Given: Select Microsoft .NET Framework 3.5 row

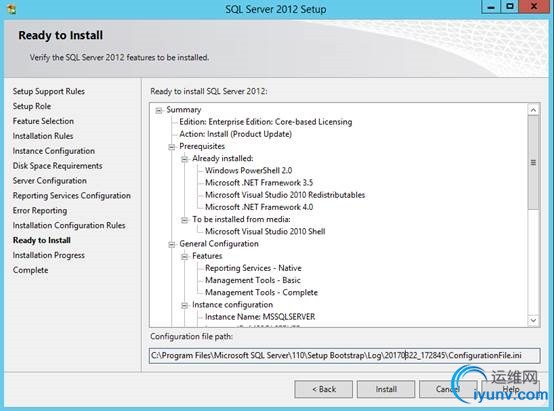Looking at the screenshot, I should 259,183.
